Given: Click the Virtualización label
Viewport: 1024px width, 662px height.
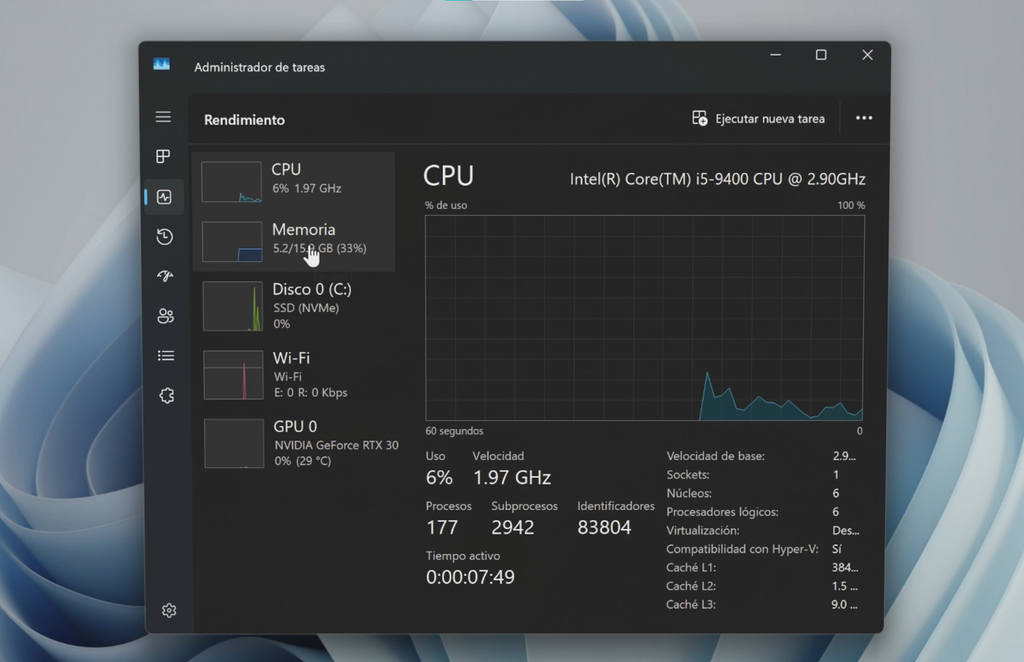Looking at the screenshot, I should click(x=703, y=531).
